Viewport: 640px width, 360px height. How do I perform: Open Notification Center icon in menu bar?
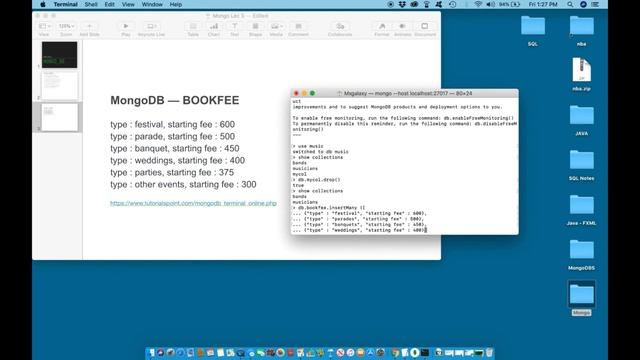pos(596,4)
